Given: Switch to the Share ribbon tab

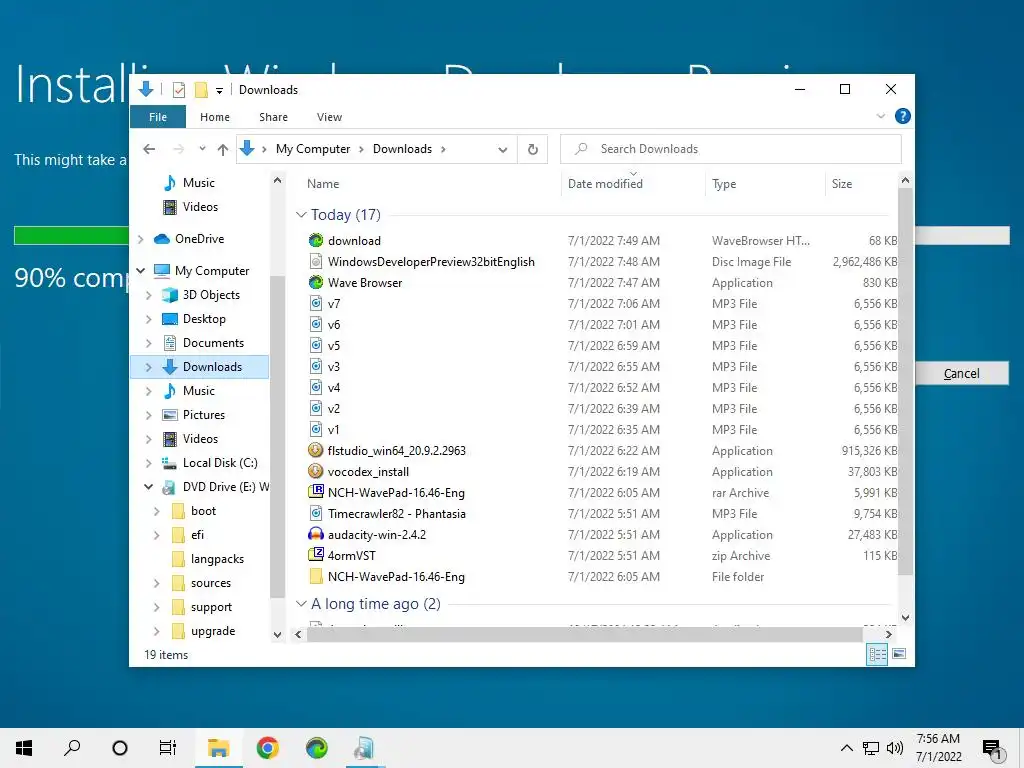Looking at the screenshot, I should click(x=273, y=117).
